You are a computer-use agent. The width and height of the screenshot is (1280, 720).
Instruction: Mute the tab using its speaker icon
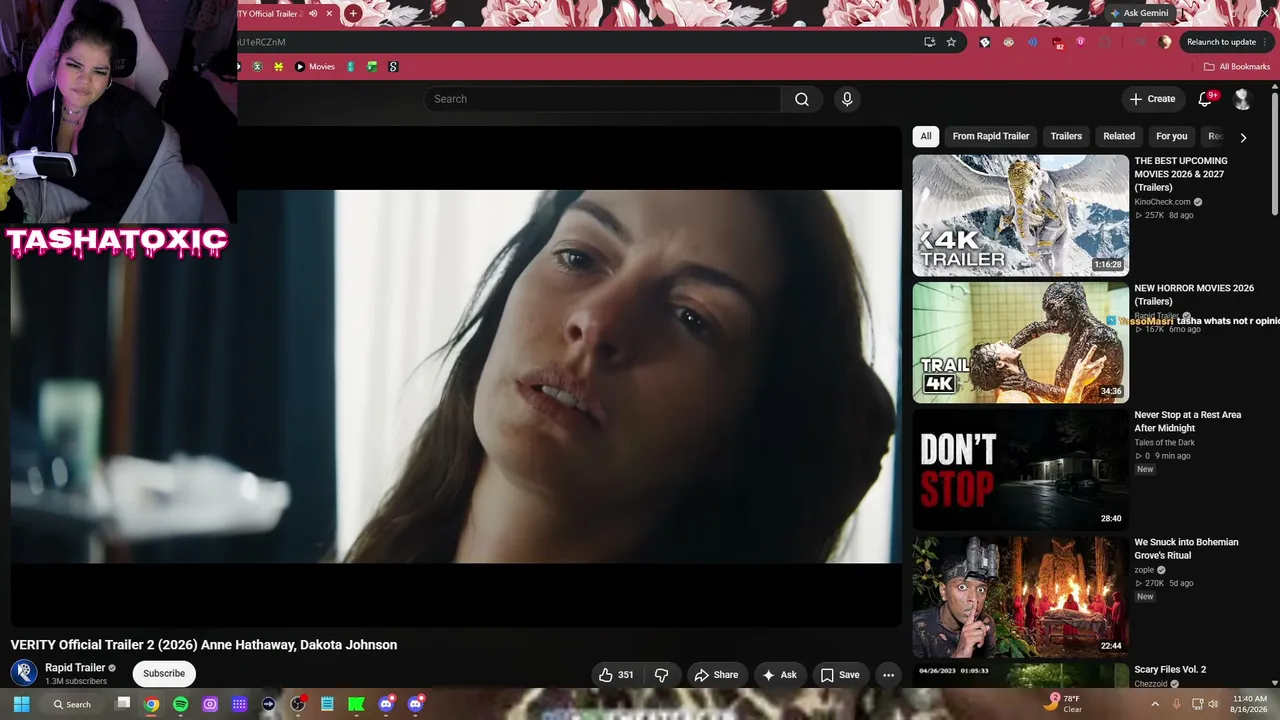click(313, 14)
